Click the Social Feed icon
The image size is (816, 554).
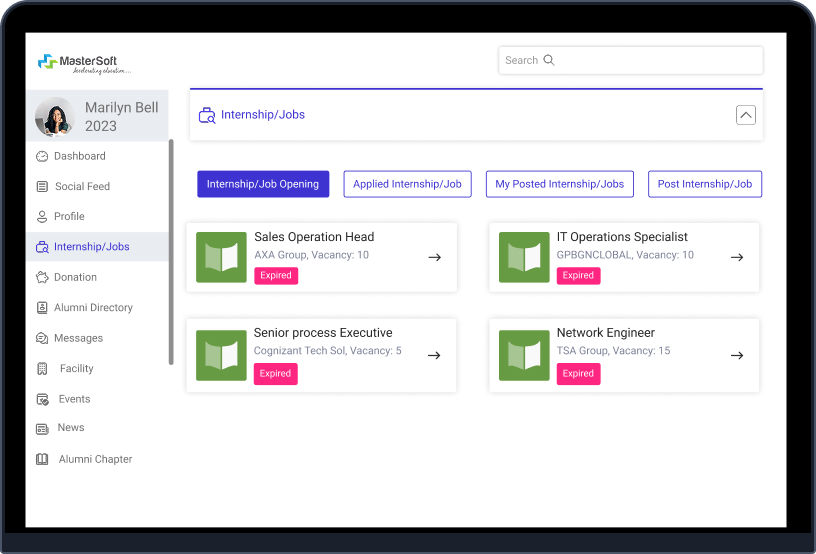42,186
